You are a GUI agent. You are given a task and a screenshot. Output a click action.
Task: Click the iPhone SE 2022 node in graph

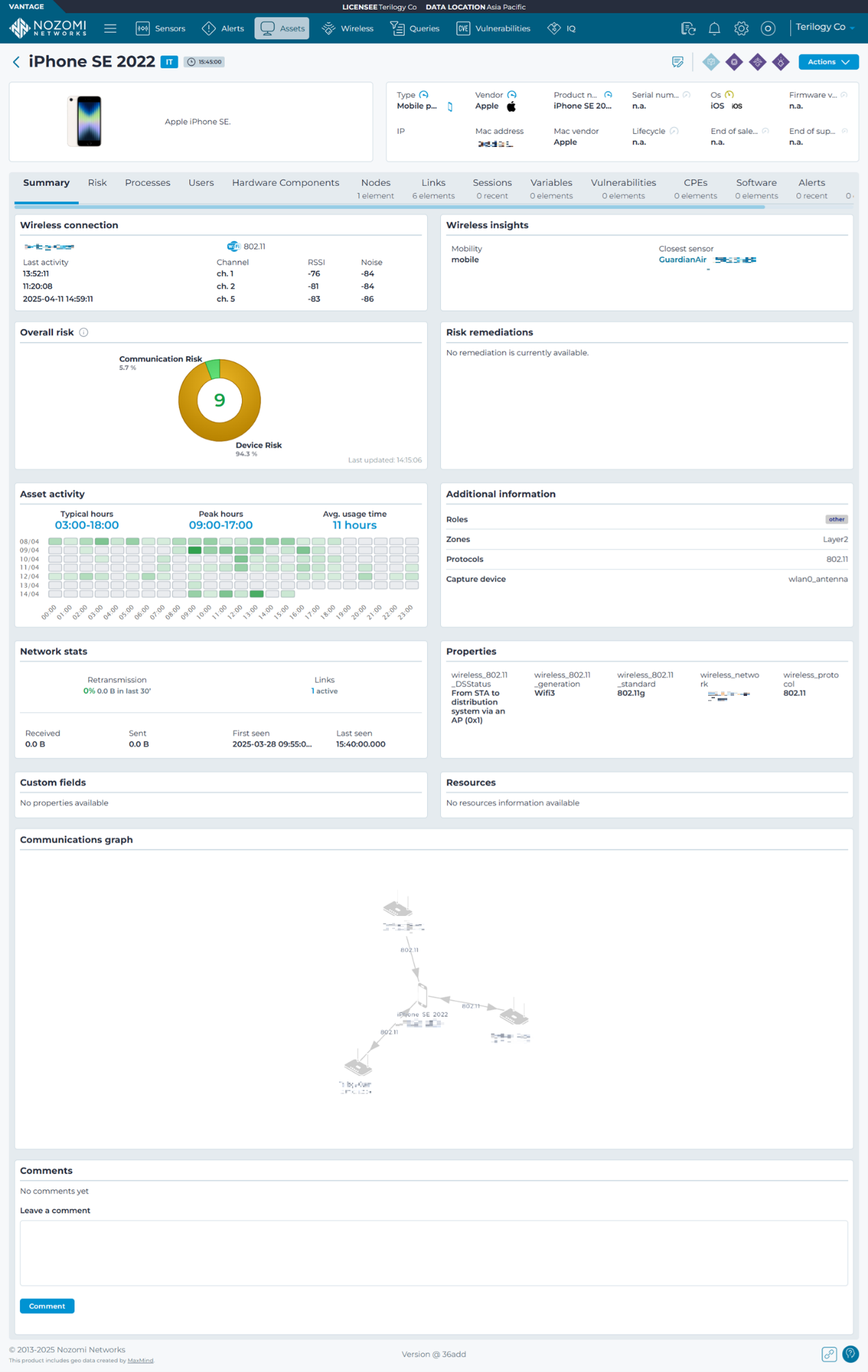tap(422, 995)
